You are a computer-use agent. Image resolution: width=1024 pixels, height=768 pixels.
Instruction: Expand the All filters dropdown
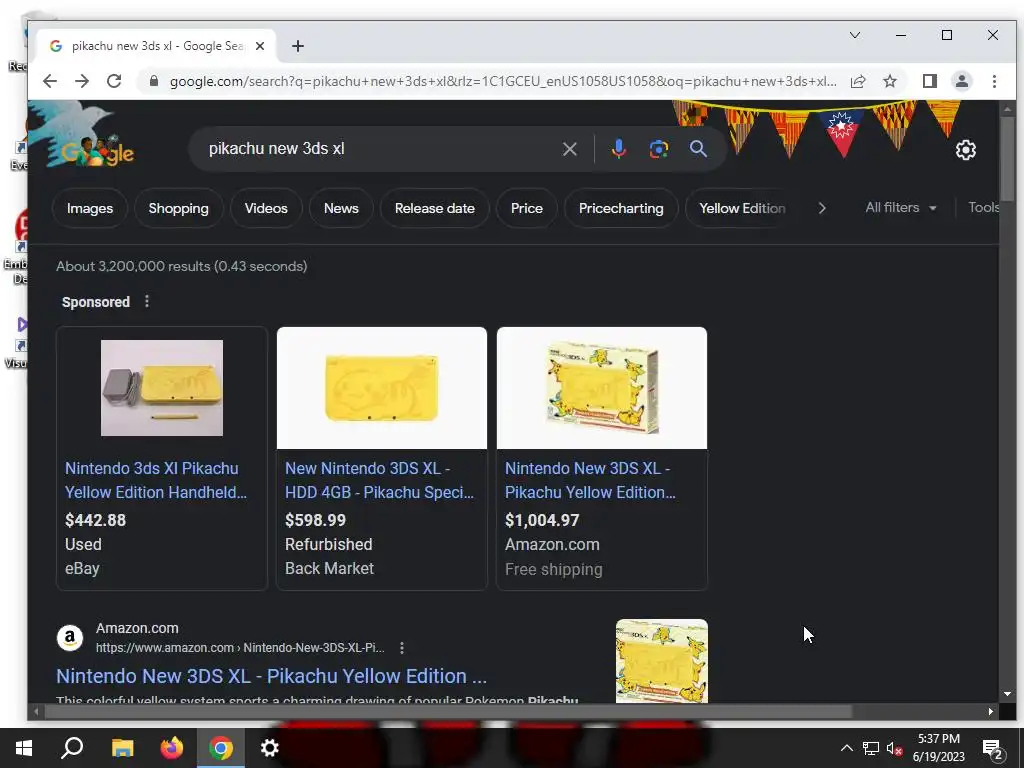pos(901,208)
